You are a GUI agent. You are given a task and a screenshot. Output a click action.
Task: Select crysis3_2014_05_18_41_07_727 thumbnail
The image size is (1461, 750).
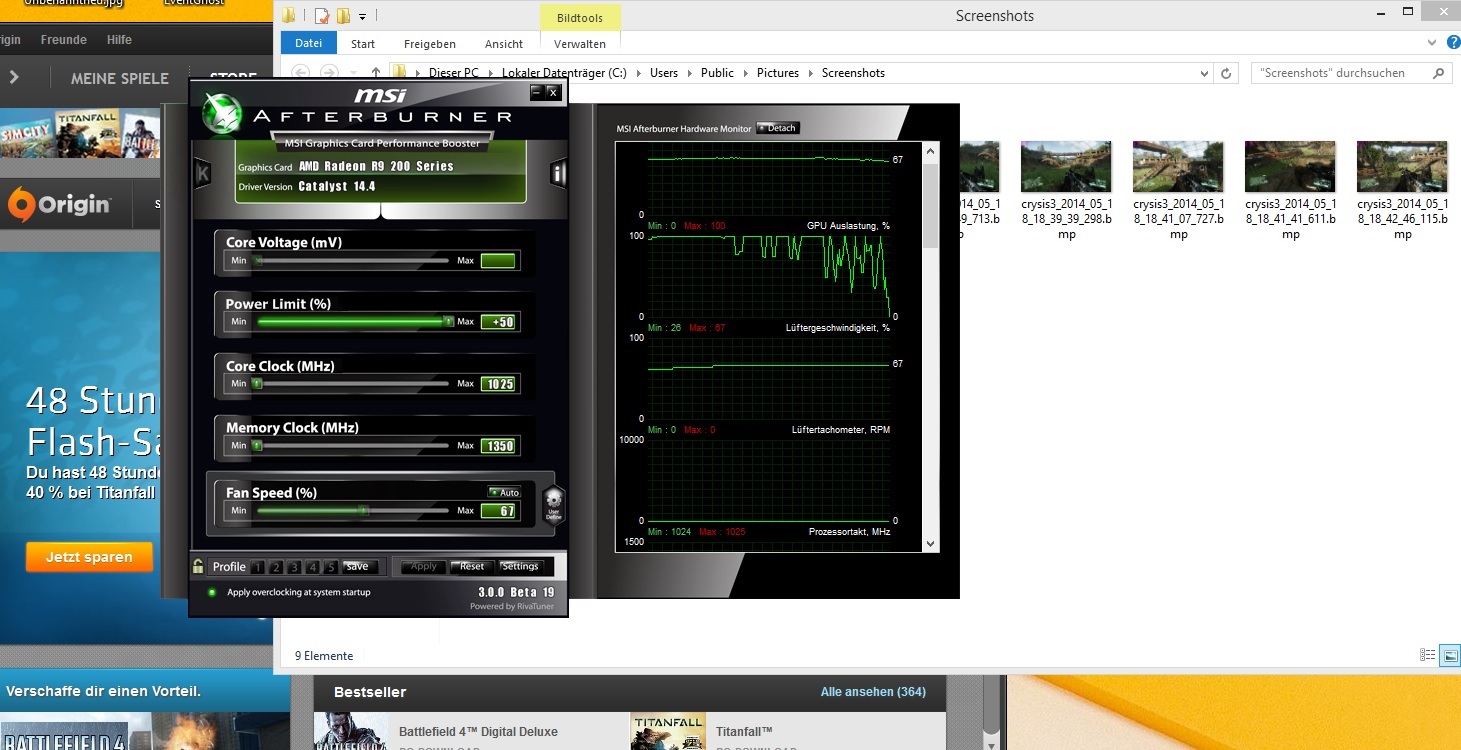pos(1179,166)
